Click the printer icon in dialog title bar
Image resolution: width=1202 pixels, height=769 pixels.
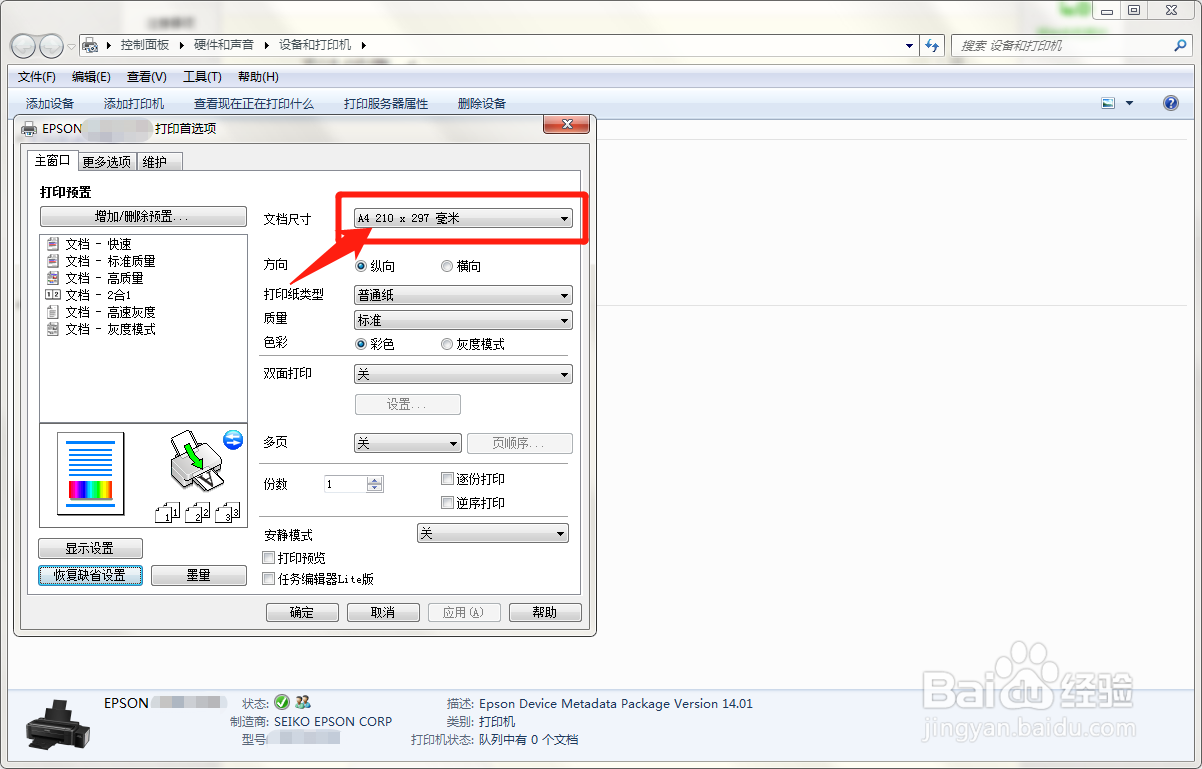coord(29,128)
